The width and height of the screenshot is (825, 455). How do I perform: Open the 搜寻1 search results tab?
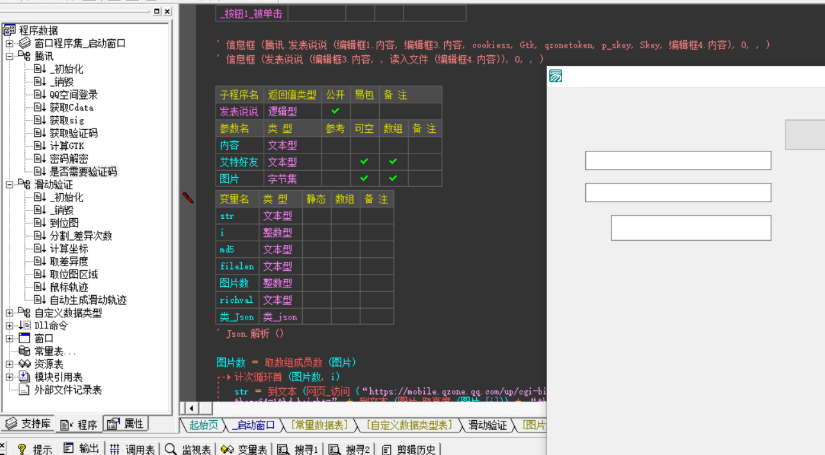(x=298, y=449)
